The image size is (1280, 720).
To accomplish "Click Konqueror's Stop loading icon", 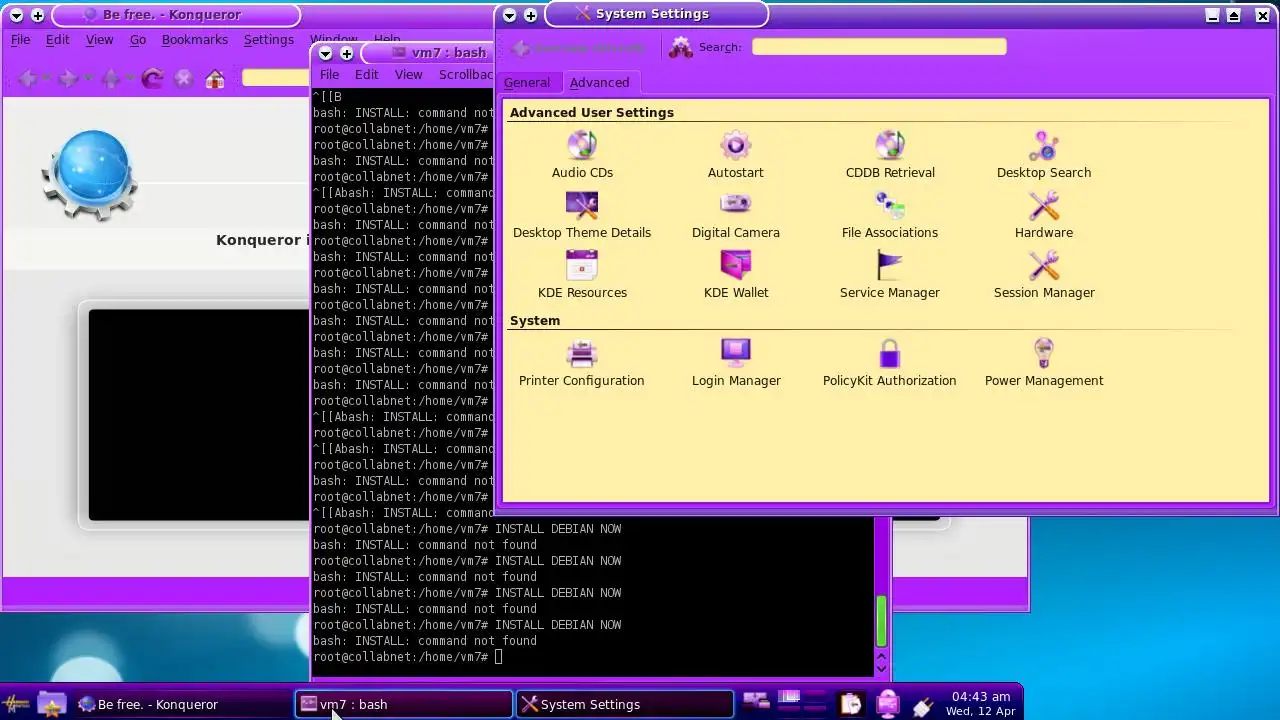I will tap(183, 78).
